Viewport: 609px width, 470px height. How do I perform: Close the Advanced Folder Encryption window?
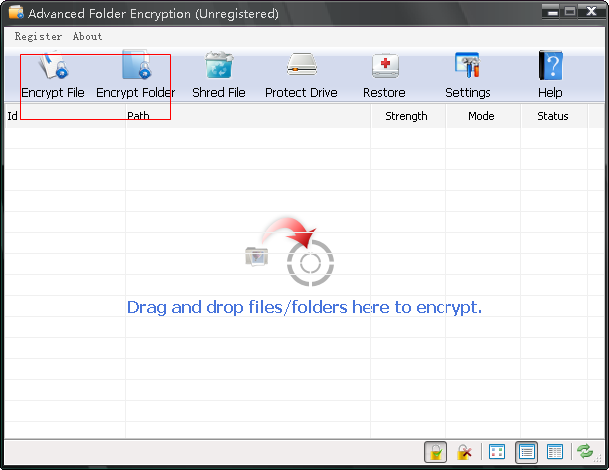coord(592,12)
